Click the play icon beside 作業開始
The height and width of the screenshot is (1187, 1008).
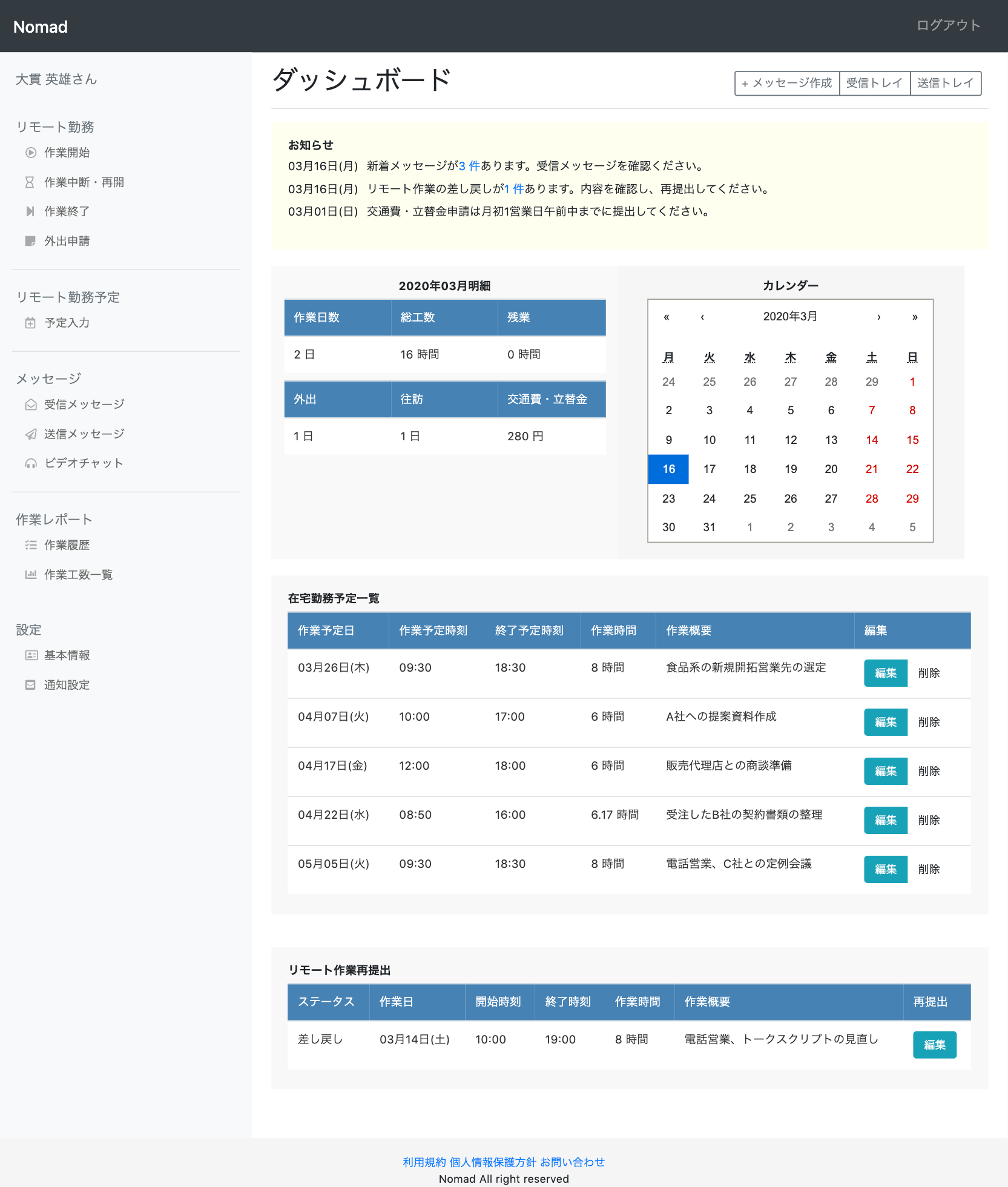pyautogui.click(x=31, y=153)
